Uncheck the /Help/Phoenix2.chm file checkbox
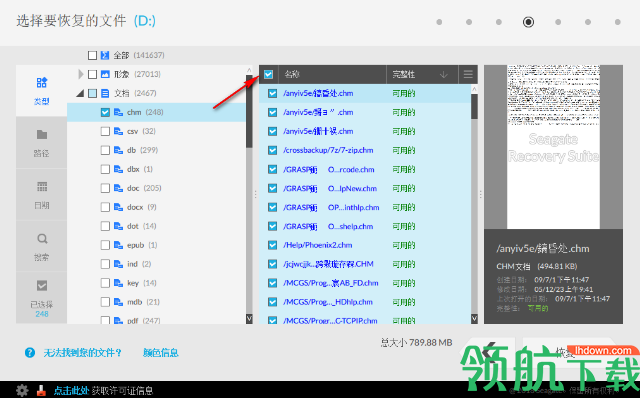 pyautogui.click(x=273, y=245)
